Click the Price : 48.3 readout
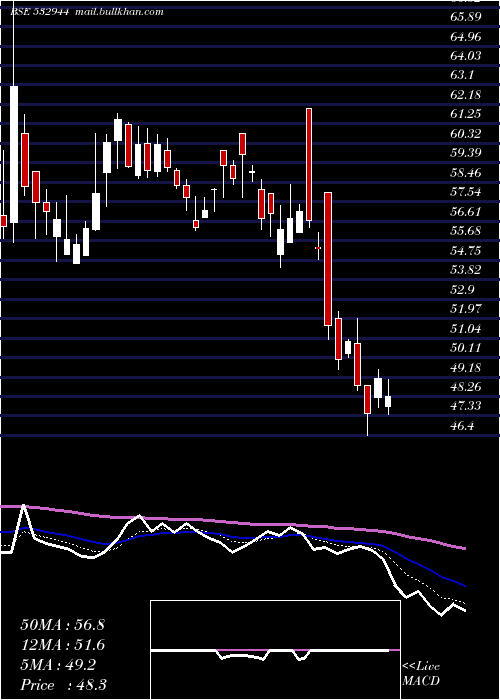Viewport: 500px width, 700px height. coord(63,685)
